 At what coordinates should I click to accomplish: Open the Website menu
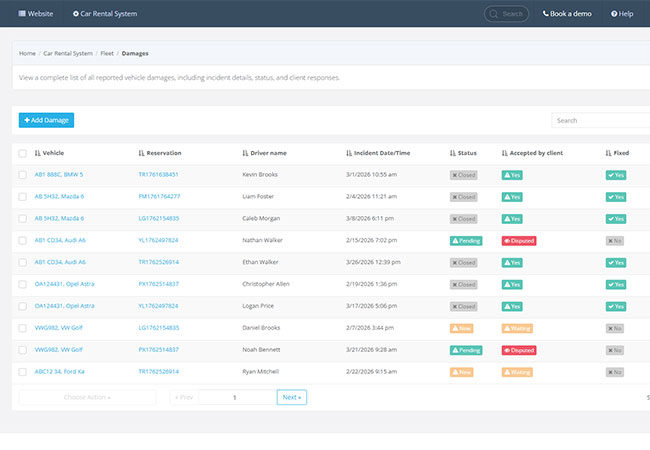point(36,14)
